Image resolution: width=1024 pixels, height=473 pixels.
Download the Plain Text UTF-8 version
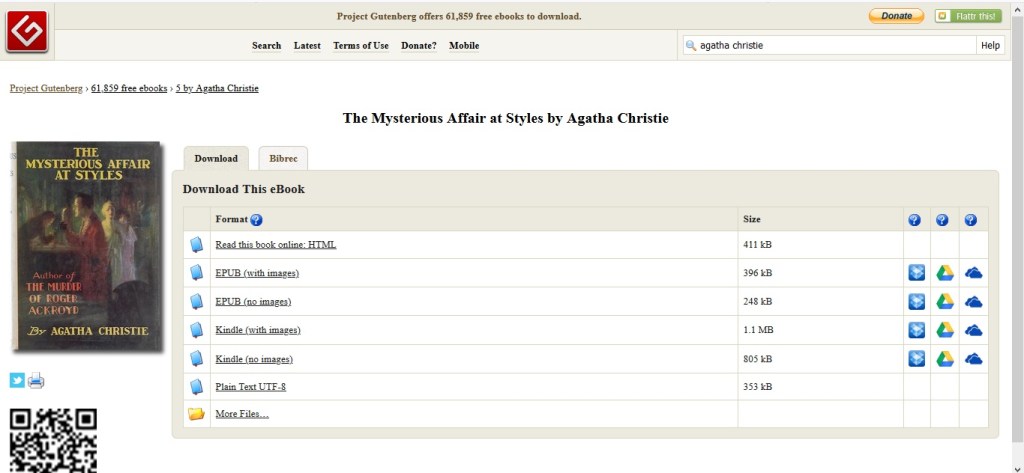(251, 386)
